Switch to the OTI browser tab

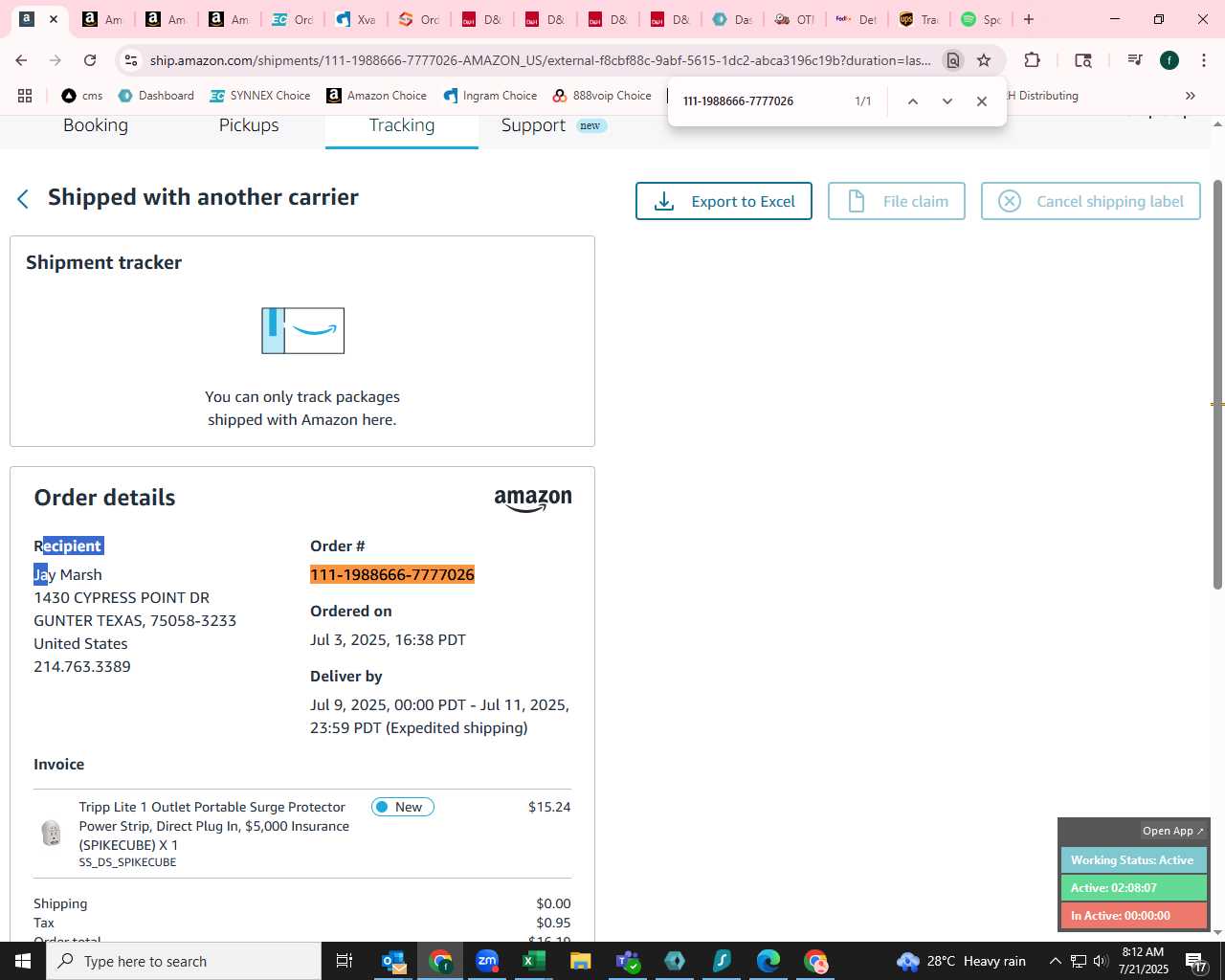click(x=795, y=19)
